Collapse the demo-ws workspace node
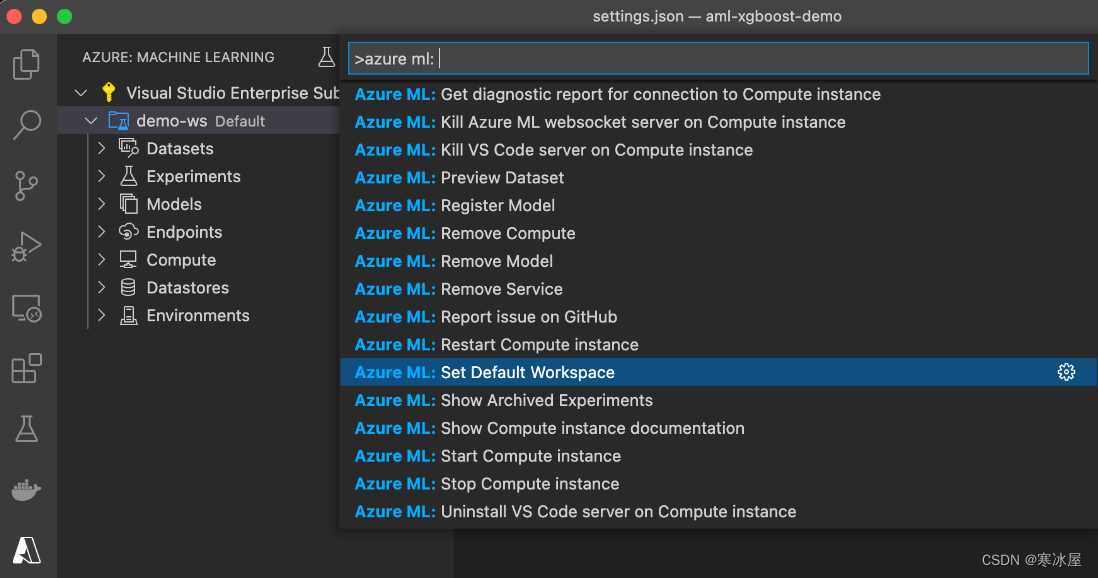Image resolution: width=1098 pixels, height=578 pixels. (x=91, y=121)
